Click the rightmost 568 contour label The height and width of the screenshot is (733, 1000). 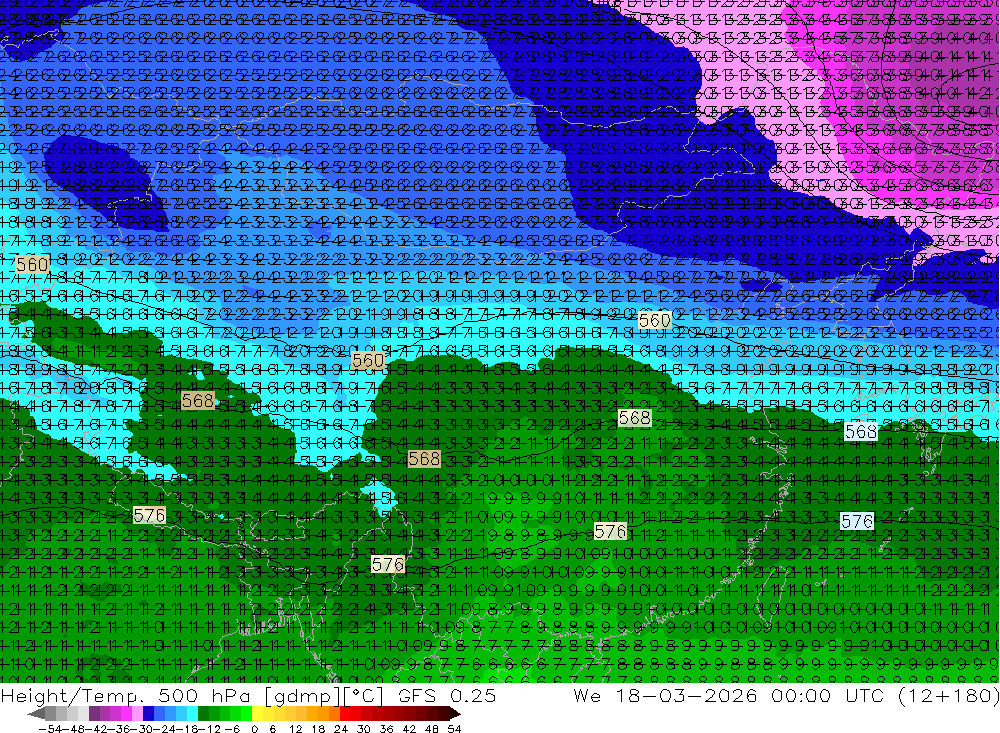click(x=860, y=431)
